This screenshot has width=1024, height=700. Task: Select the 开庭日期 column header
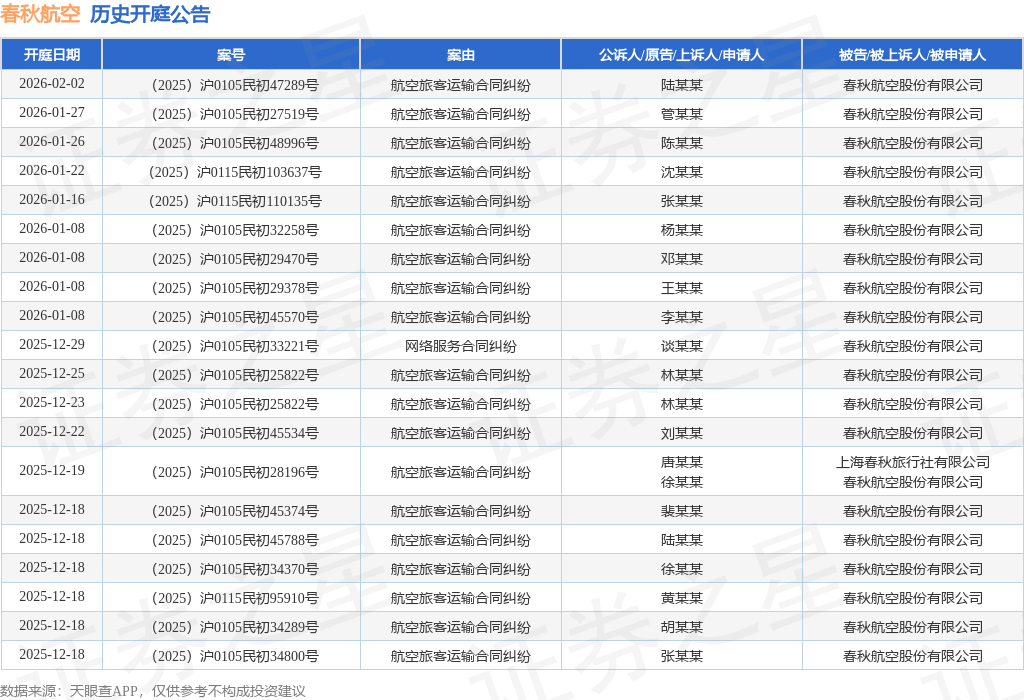pyautogui.click(x=52, y=55)
